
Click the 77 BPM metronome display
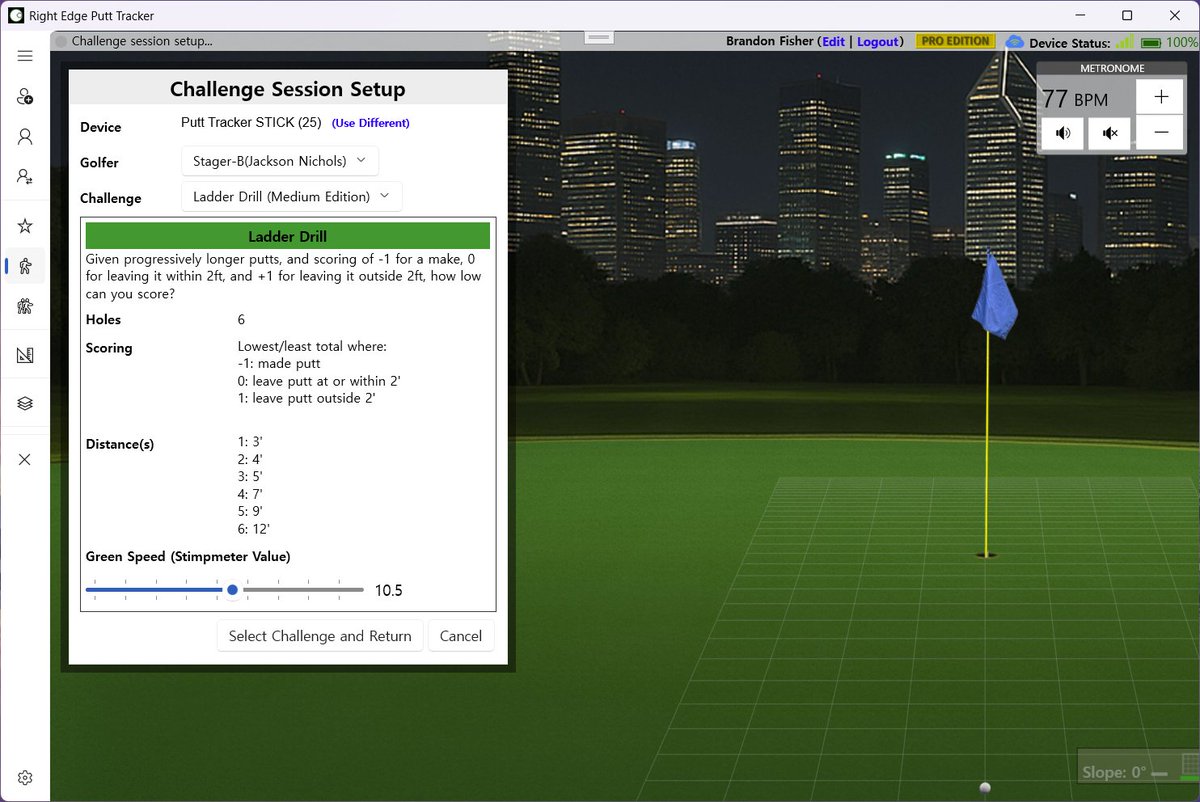(x=1075, y=99)
